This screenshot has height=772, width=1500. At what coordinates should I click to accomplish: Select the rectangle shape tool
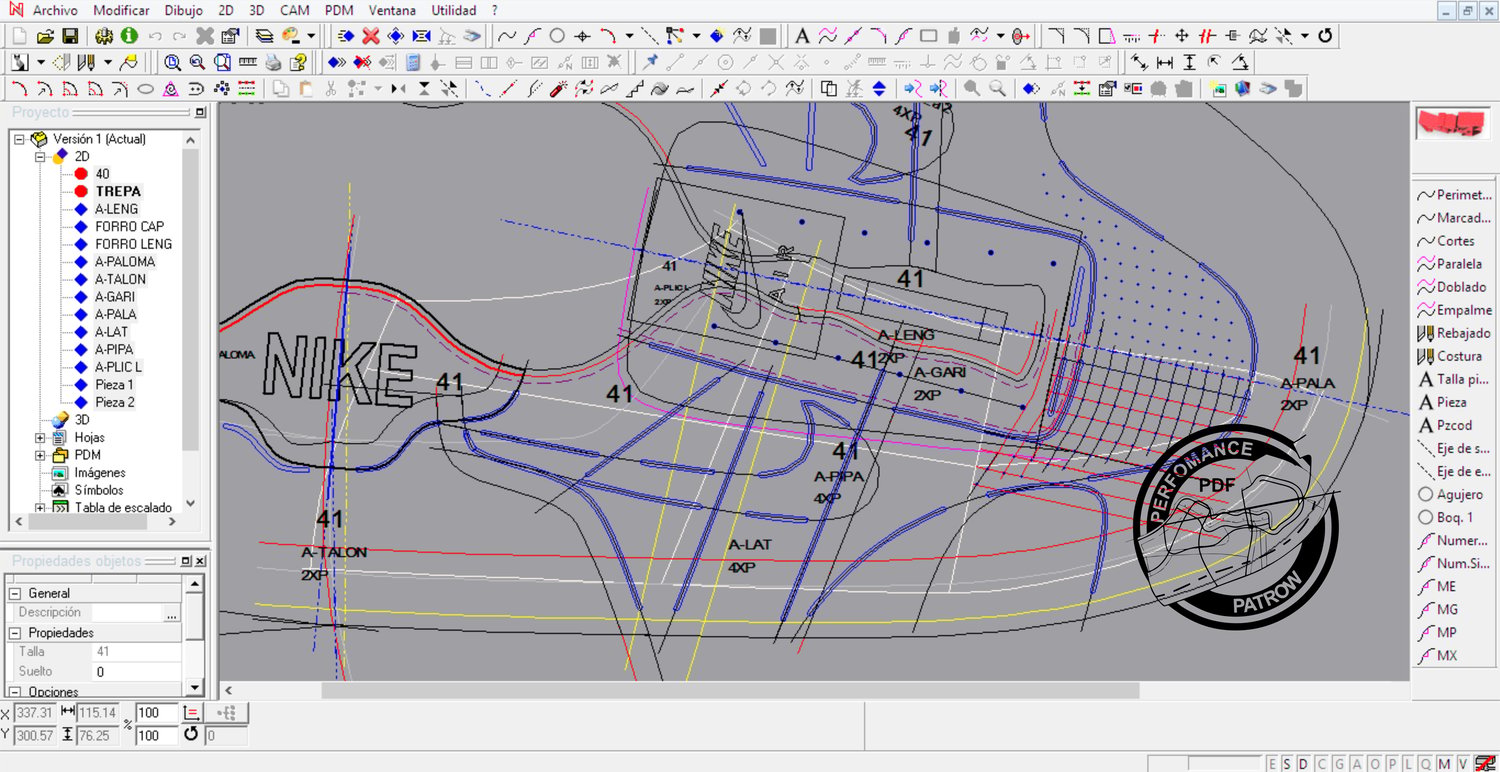(x=929, y=36)
